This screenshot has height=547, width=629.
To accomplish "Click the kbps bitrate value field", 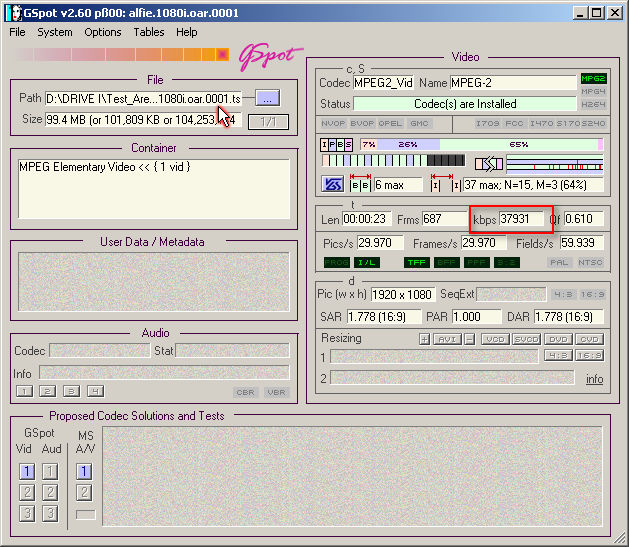I will (521, 219).
